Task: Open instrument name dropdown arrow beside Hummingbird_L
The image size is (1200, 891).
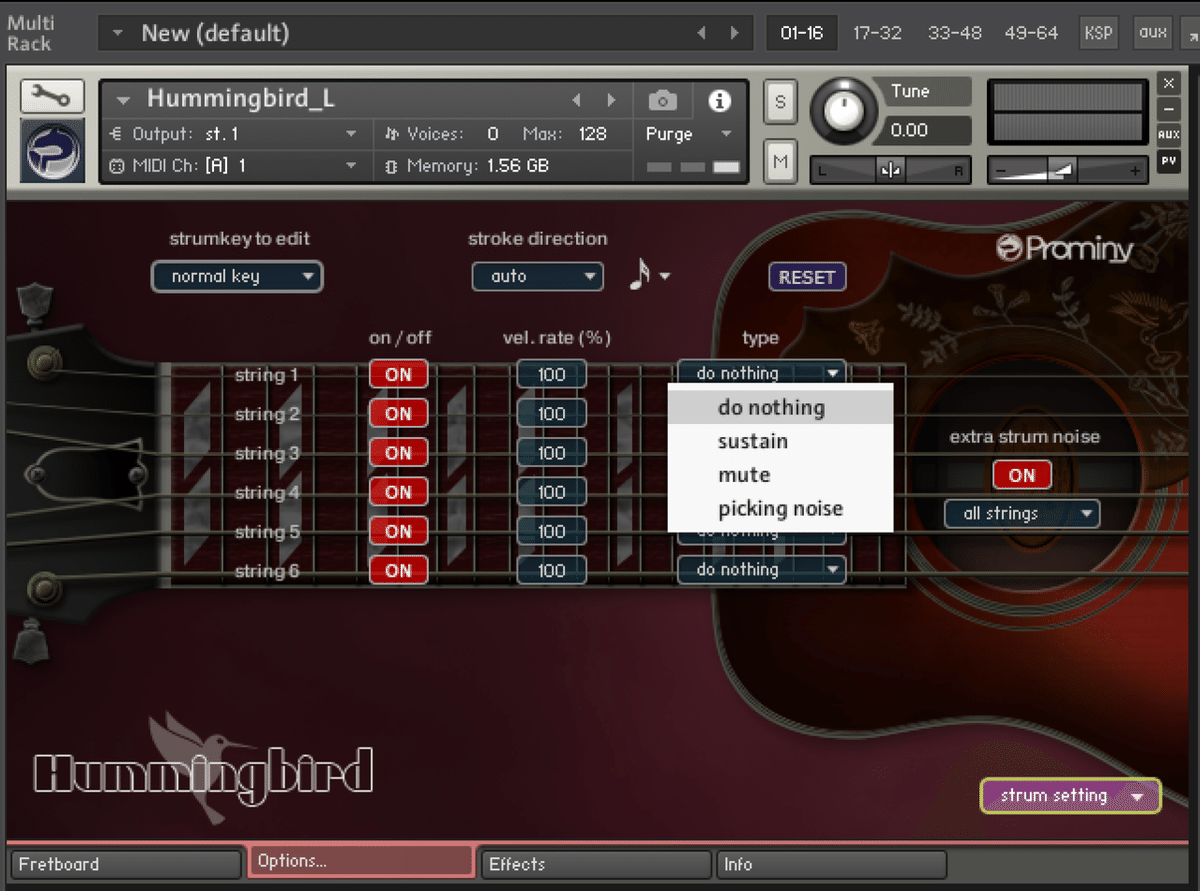Action: click(x=124, y=100)
